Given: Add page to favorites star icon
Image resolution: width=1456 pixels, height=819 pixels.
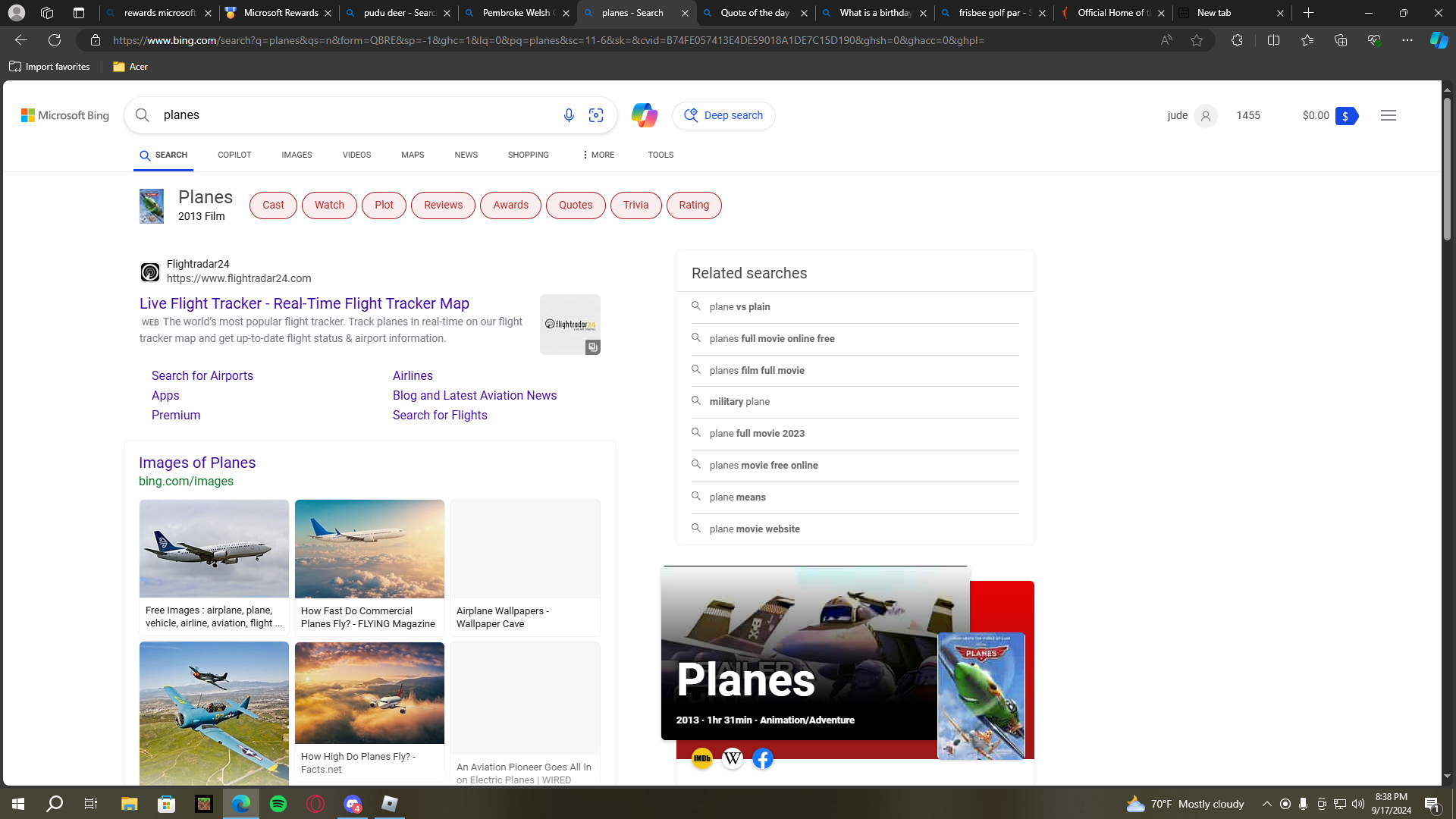Looking at the screenshot, I should [x=1197, y=40].
